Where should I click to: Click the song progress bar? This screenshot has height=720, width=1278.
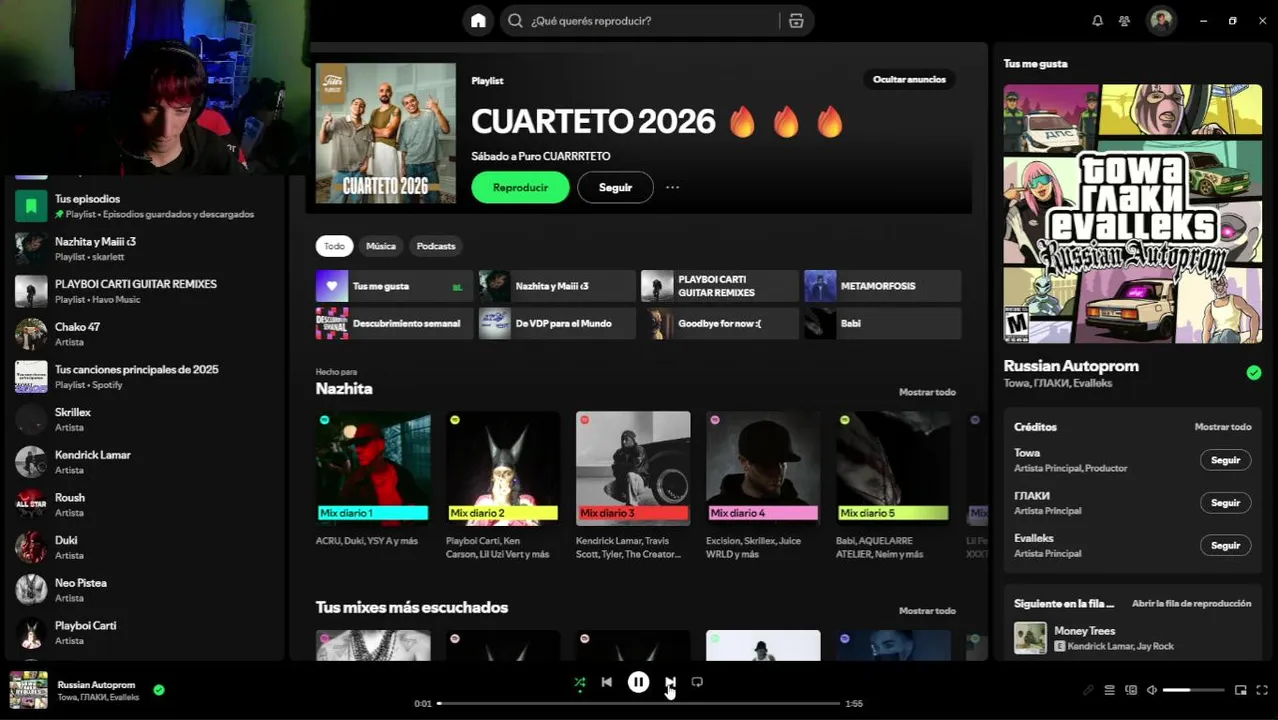pyautogui.click(x=638, y=703)
